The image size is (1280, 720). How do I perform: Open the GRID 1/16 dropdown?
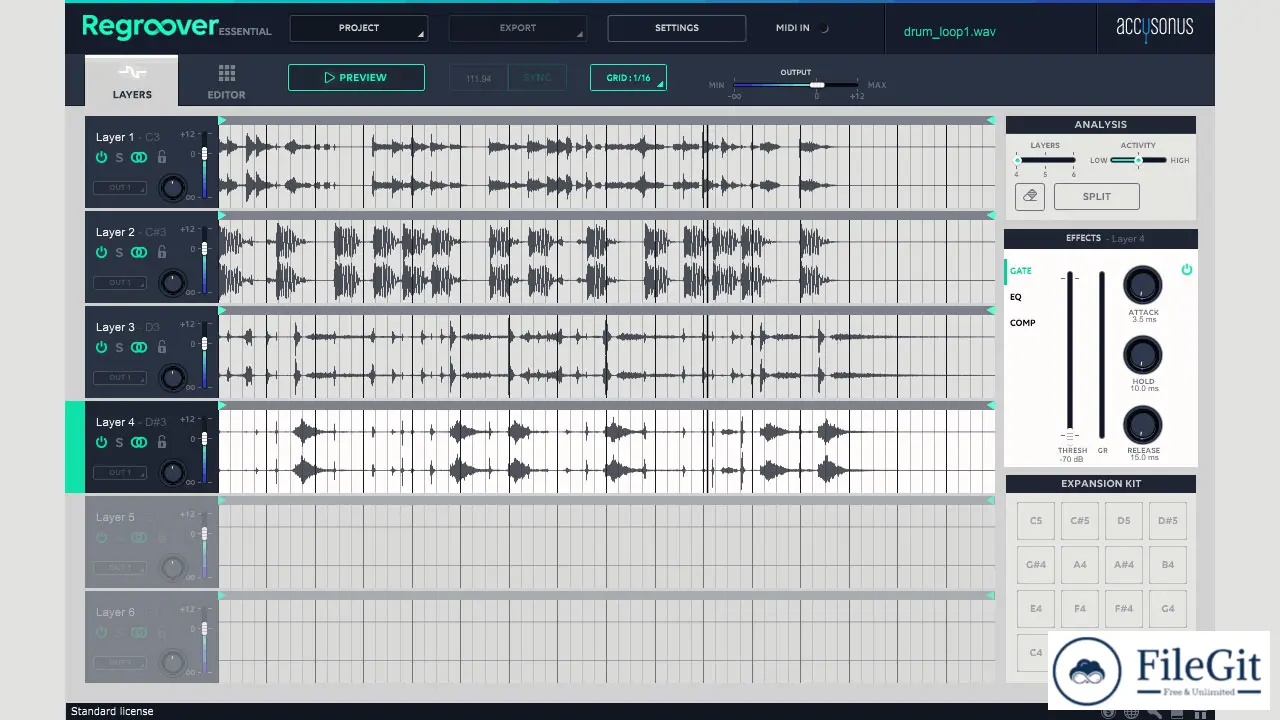point(628,77)
